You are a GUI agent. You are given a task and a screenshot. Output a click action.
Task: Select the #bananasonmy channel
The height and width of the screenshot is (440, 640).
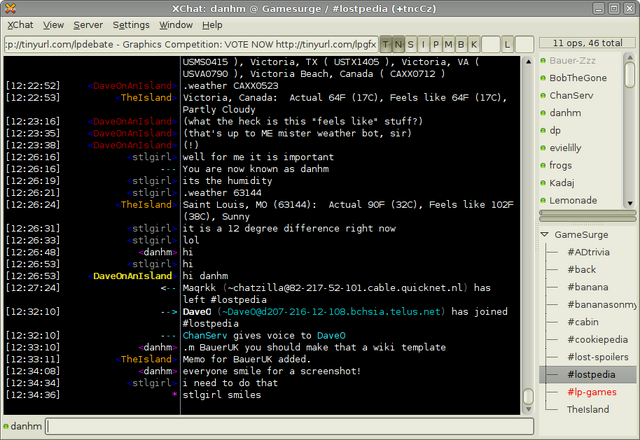(x=602, y=304)
